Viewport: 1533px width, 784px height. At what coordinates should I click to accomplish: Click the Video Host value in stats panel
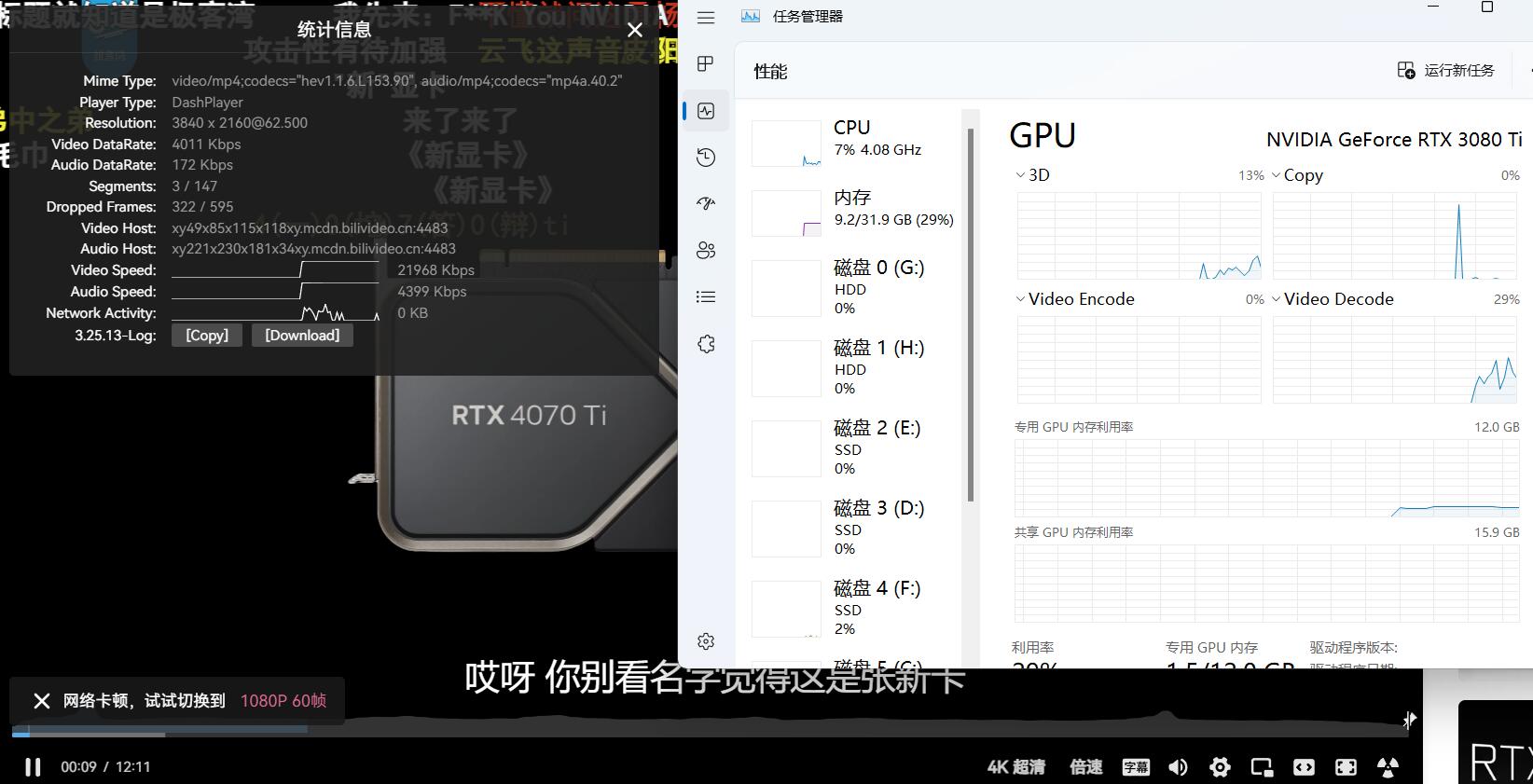click(x=310, y=228)
